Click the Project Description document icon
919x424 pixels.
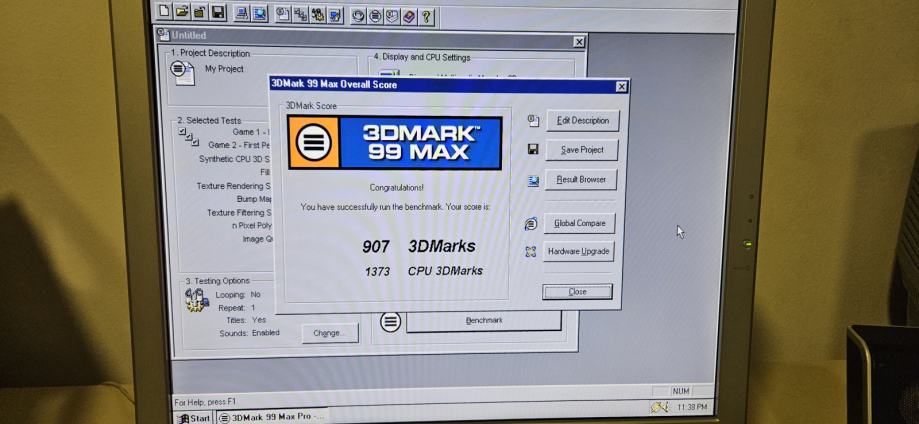(182, 73)
